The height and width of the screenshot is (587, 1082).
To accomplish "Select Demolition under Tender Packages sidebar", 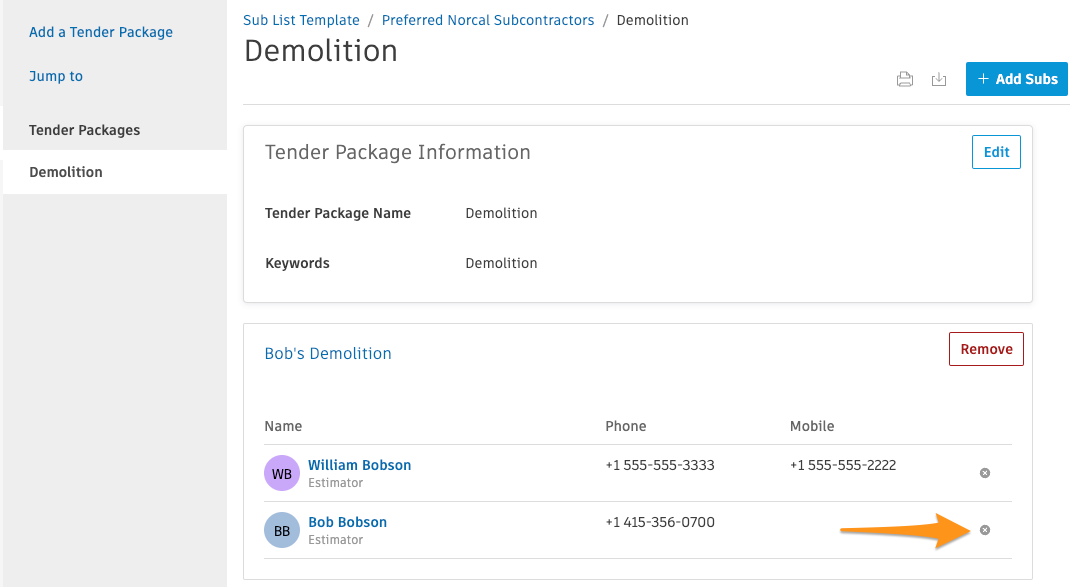I will 66,171.
